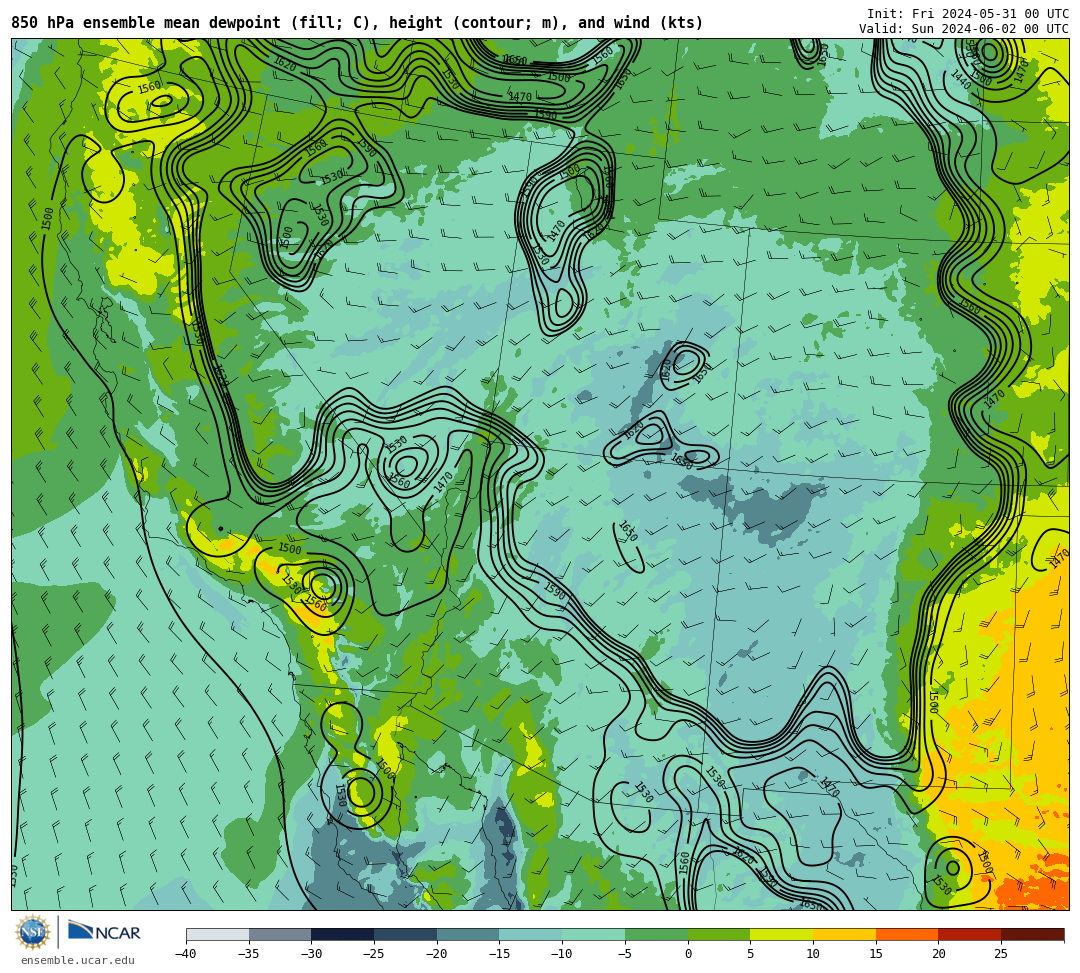
Task: Click the -25 colorbar tick label
Action: pos(373,954)
